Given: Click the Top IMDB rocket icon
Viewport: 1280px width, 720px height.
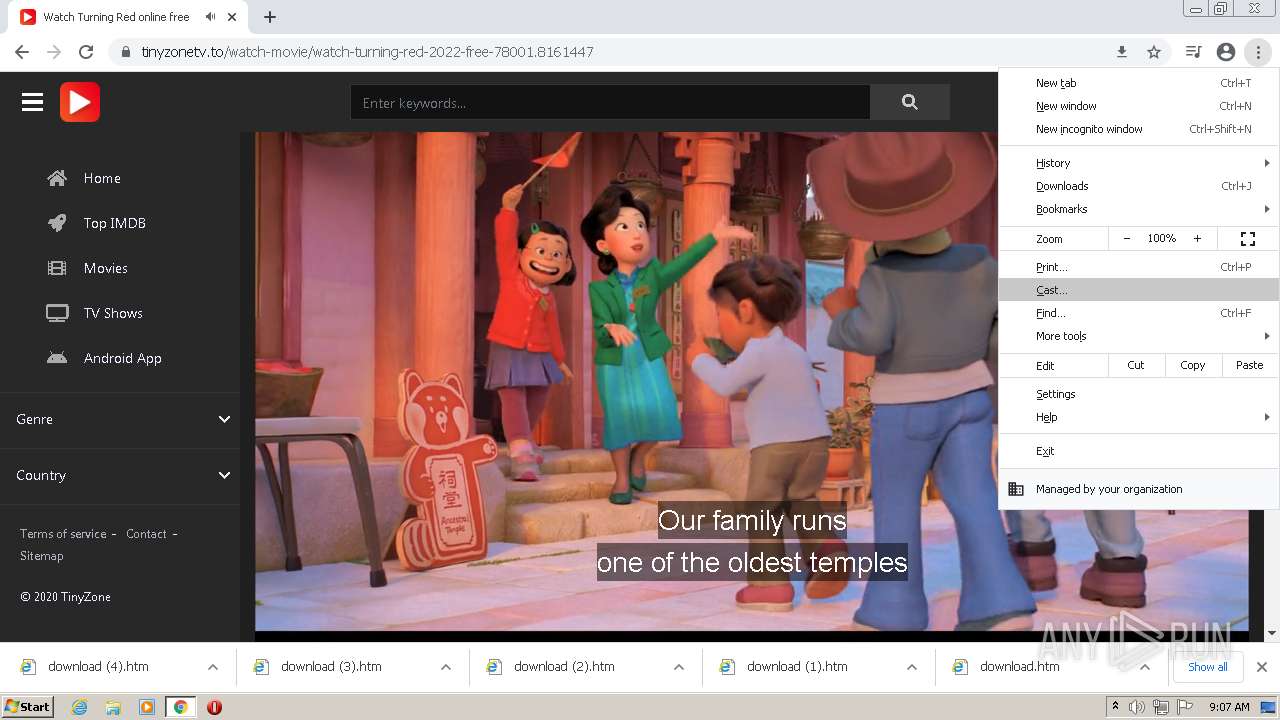Looking at the screenshot, I should [x=57, y=223].
